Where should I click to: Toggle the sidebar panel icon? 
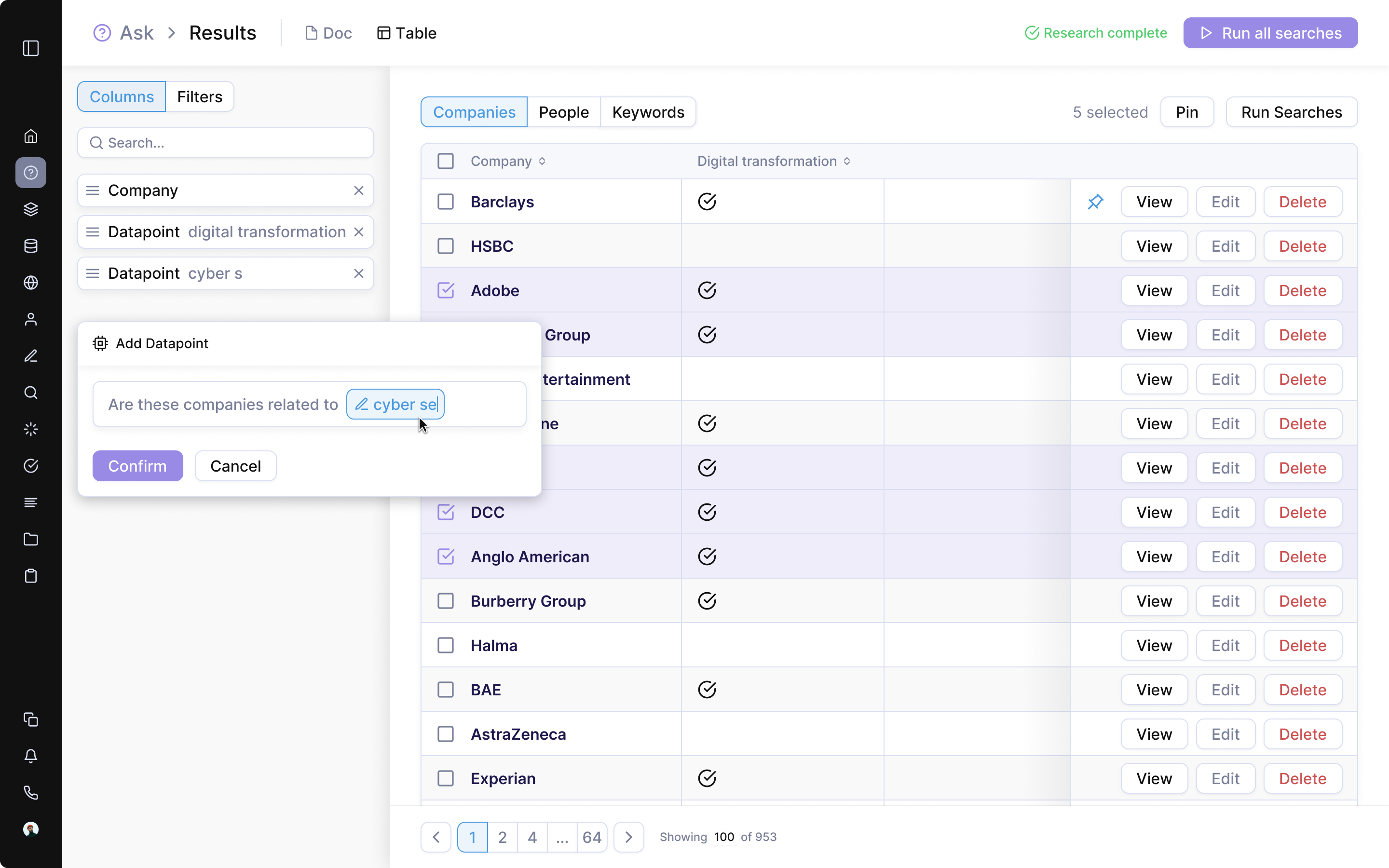[31, 48]
